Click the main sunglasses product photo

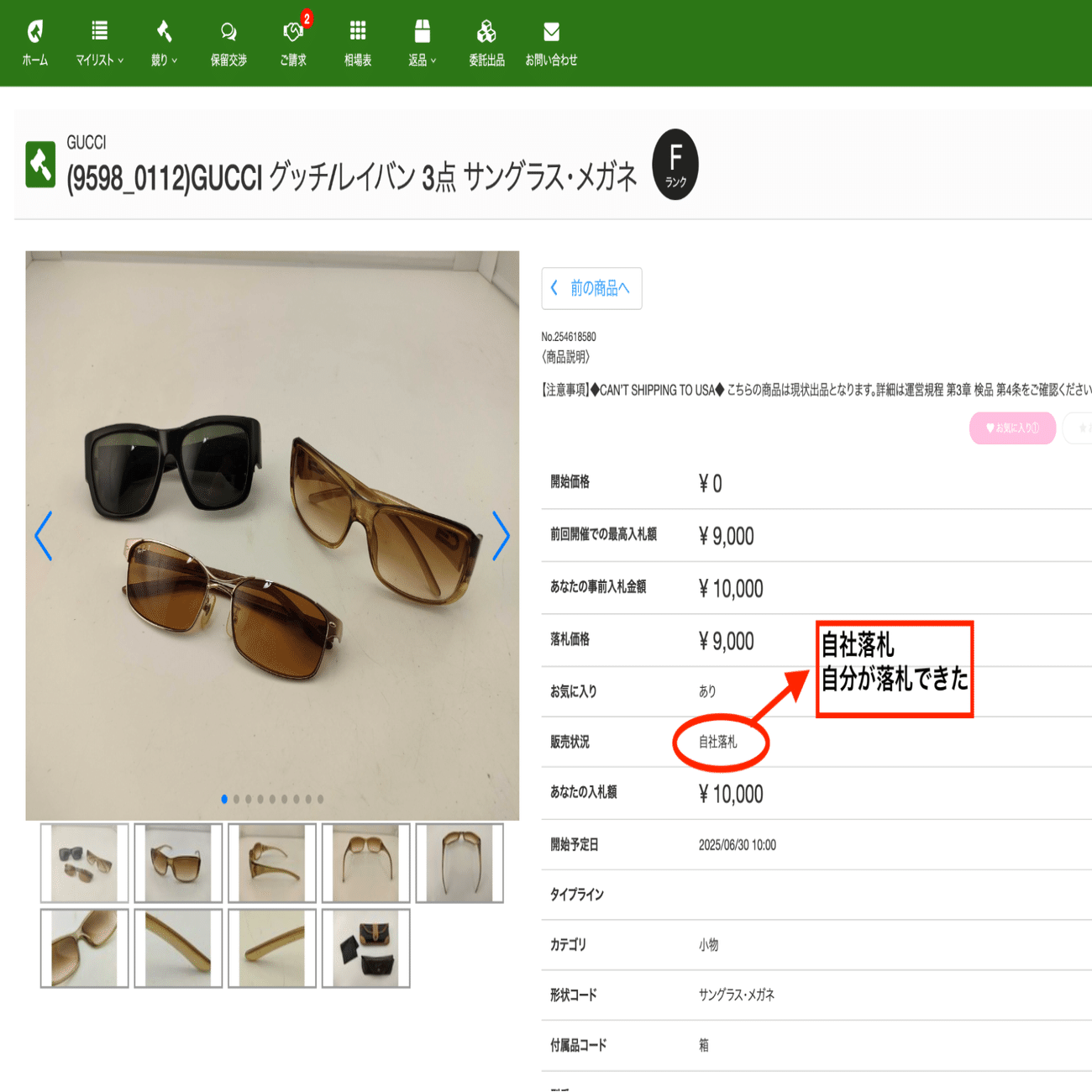point(272,535)
